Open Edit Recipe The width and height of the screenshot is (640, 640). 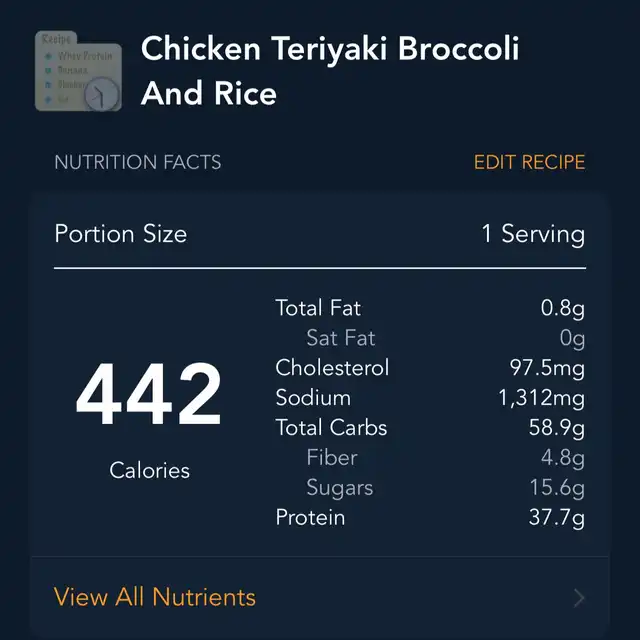(529, 162)
